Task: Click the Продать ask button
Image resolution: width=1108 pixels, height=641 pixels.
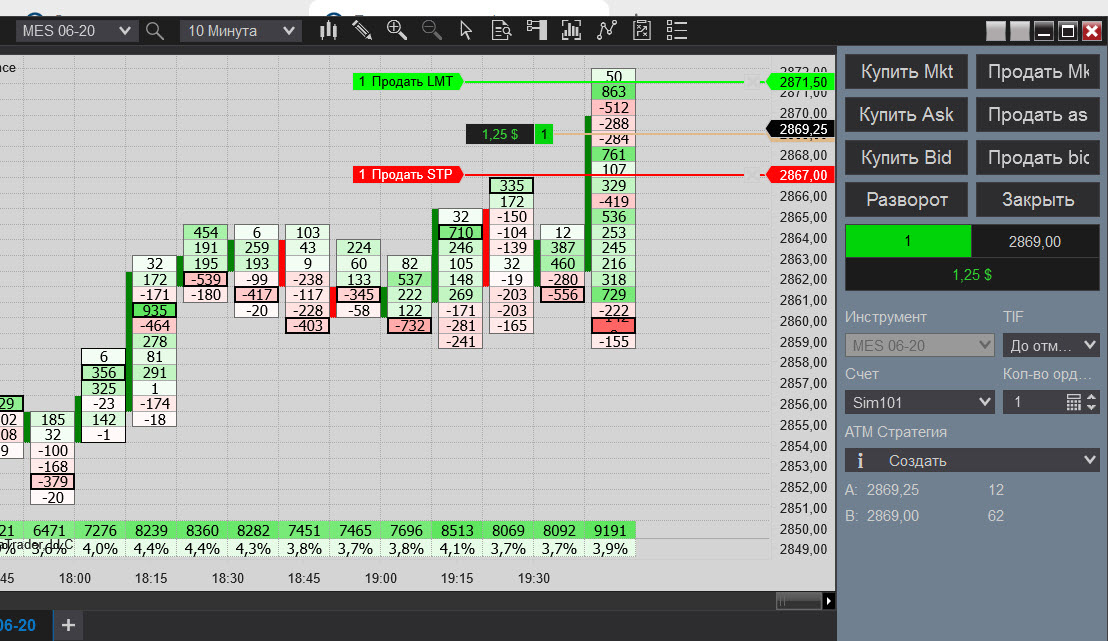Action: (x=1037, y=114)
